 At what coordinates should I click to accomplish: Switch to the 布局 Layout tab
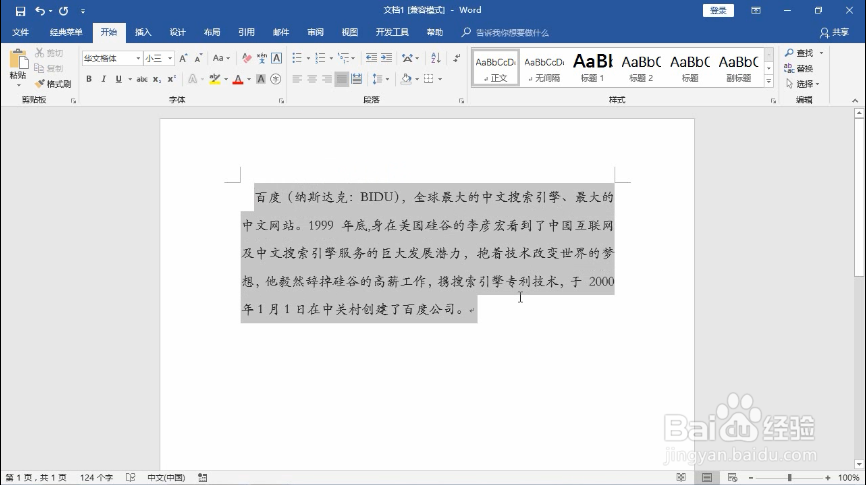(x=212, y=32)
